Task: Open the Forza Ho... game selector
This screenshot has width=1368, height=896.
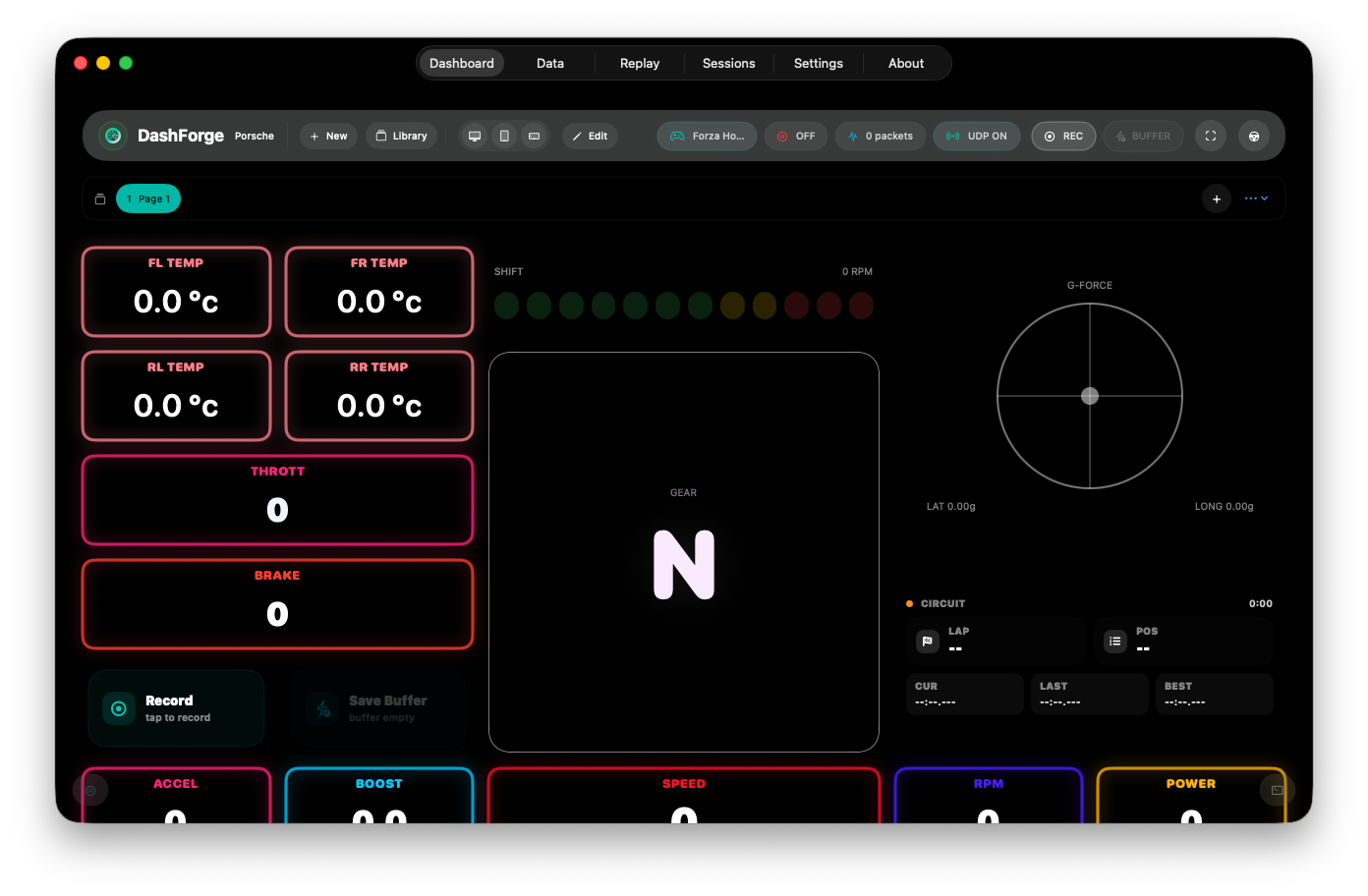Action: [x=708, y=136]
